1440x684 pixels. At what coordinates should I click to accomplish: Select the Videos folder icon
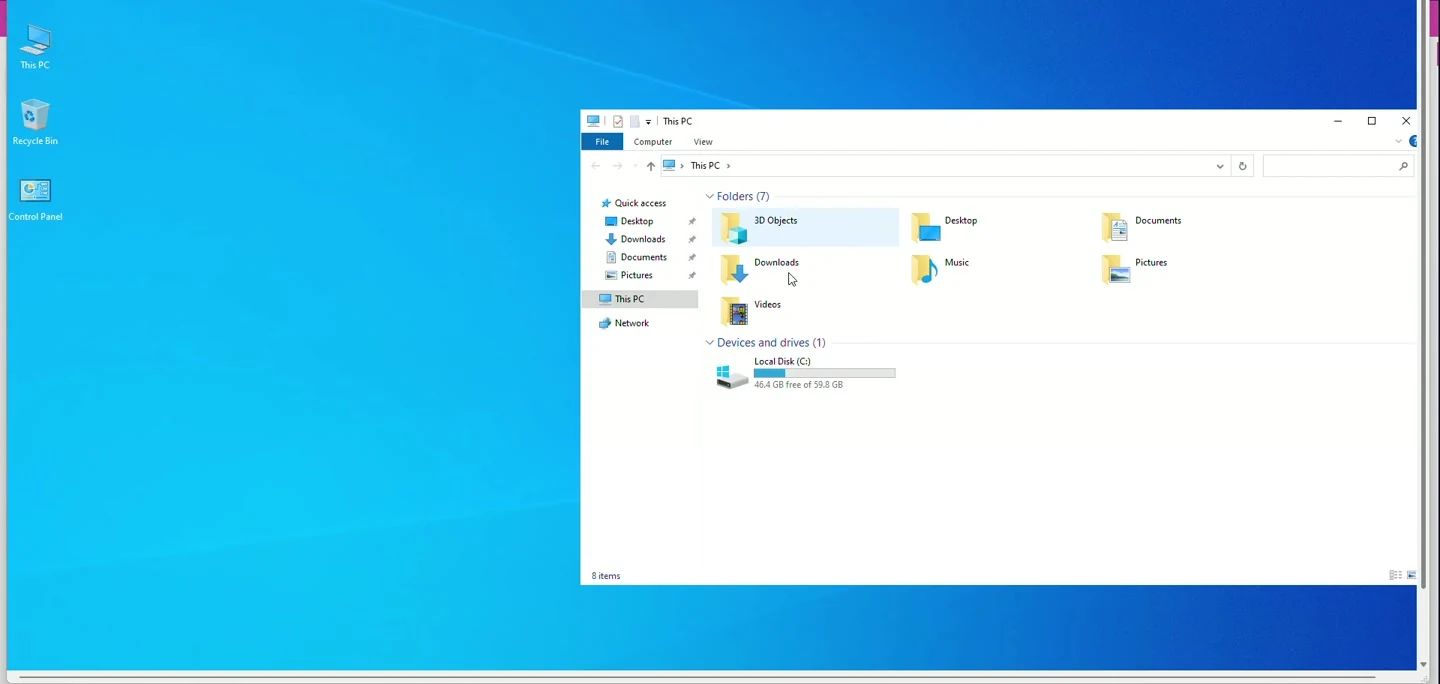coord(734,312)
